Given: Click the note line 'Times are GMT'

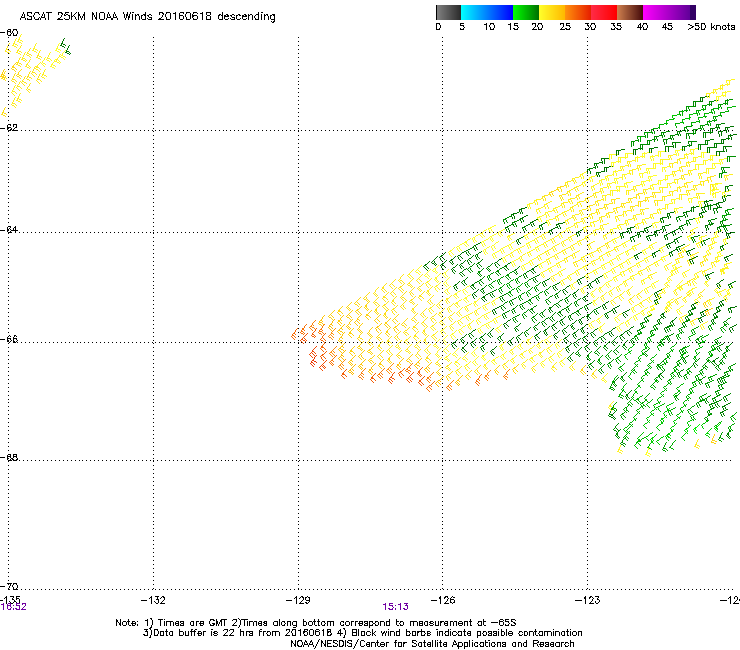Looking at the screenshot, I should pos(316,623).
